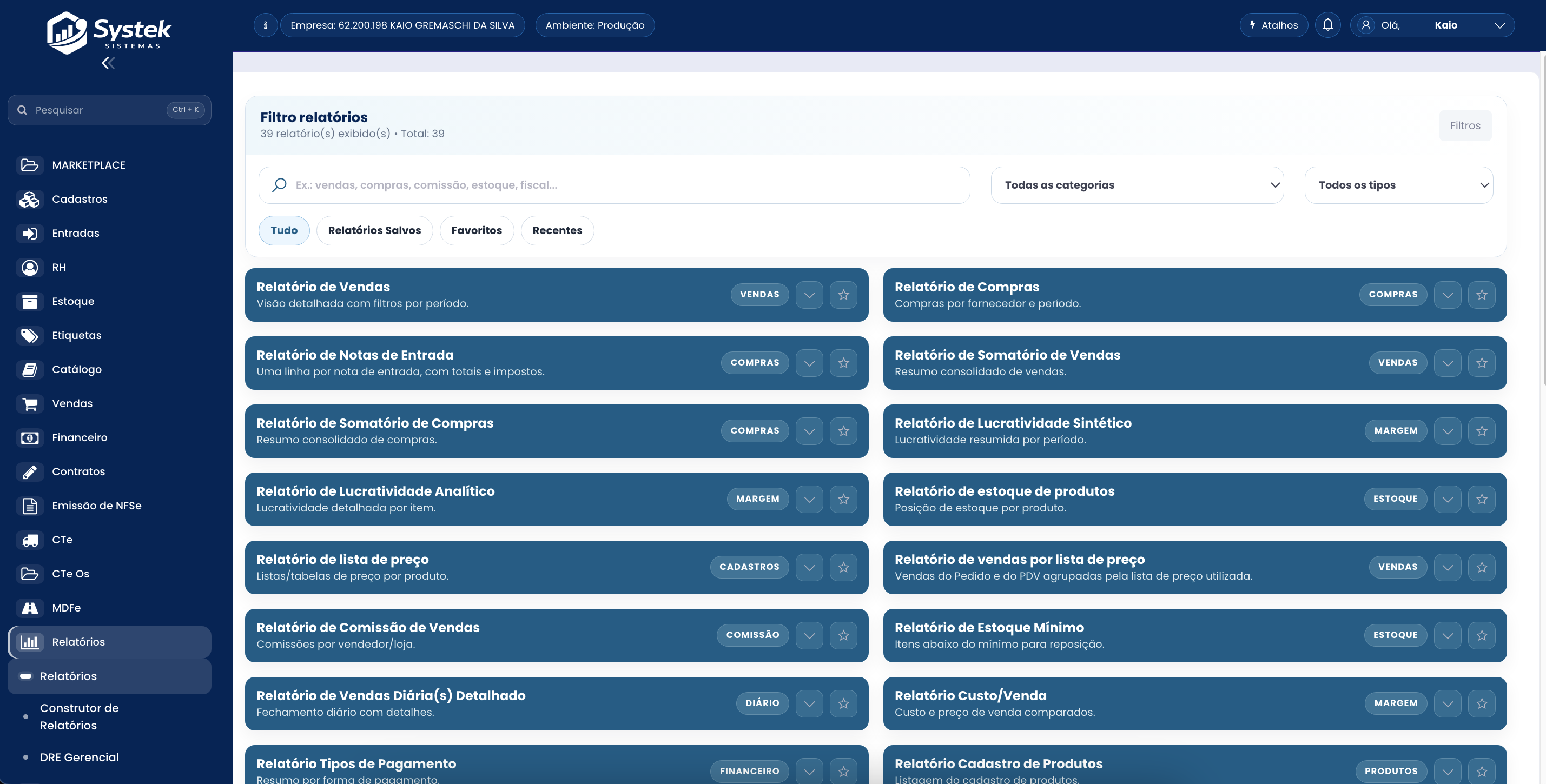Click the report filter search input
Screen dimensions: 1546x784
coord(614,185)
